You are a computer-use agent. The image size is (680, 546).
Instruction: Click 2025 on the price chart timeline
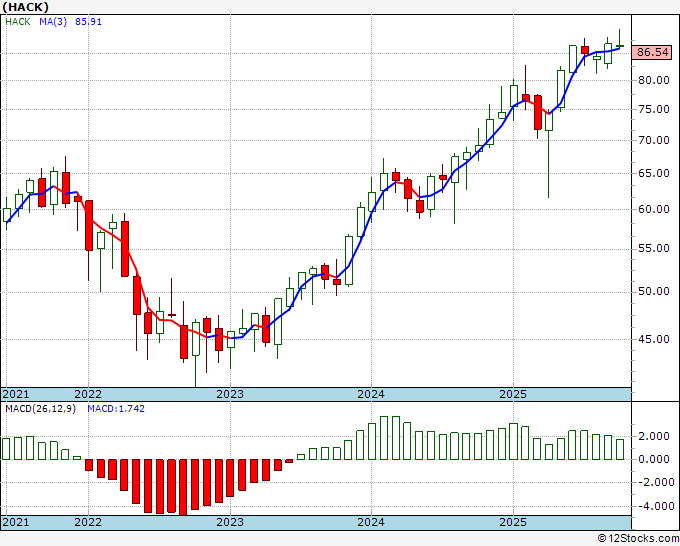pyautogui.click(x=513, y=394)
